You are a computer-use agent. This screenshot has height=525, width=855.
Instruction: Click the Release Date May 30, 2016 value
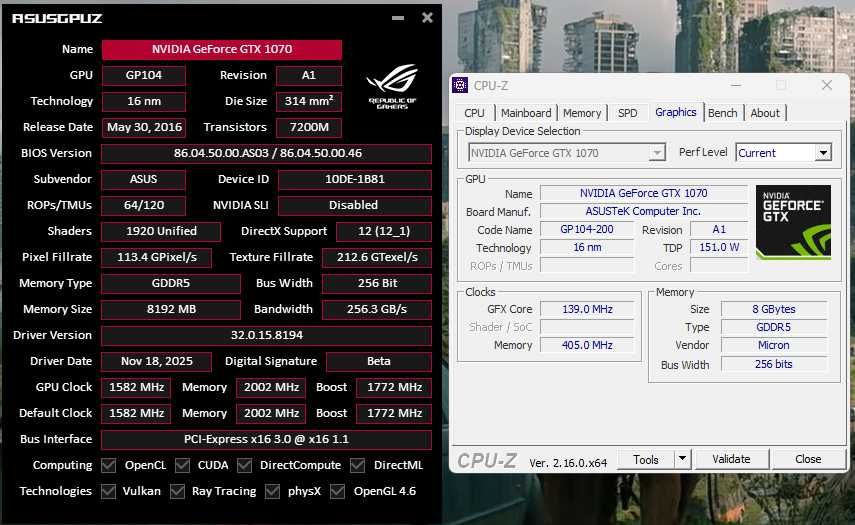coord(144,128)
